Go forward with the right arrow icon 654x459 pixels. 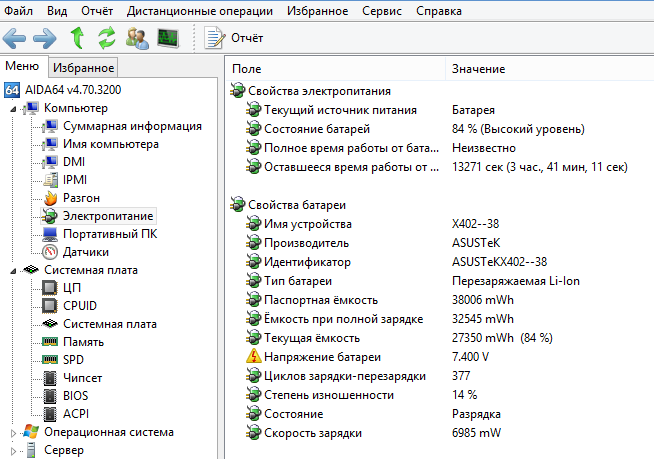tap(45, 38)
